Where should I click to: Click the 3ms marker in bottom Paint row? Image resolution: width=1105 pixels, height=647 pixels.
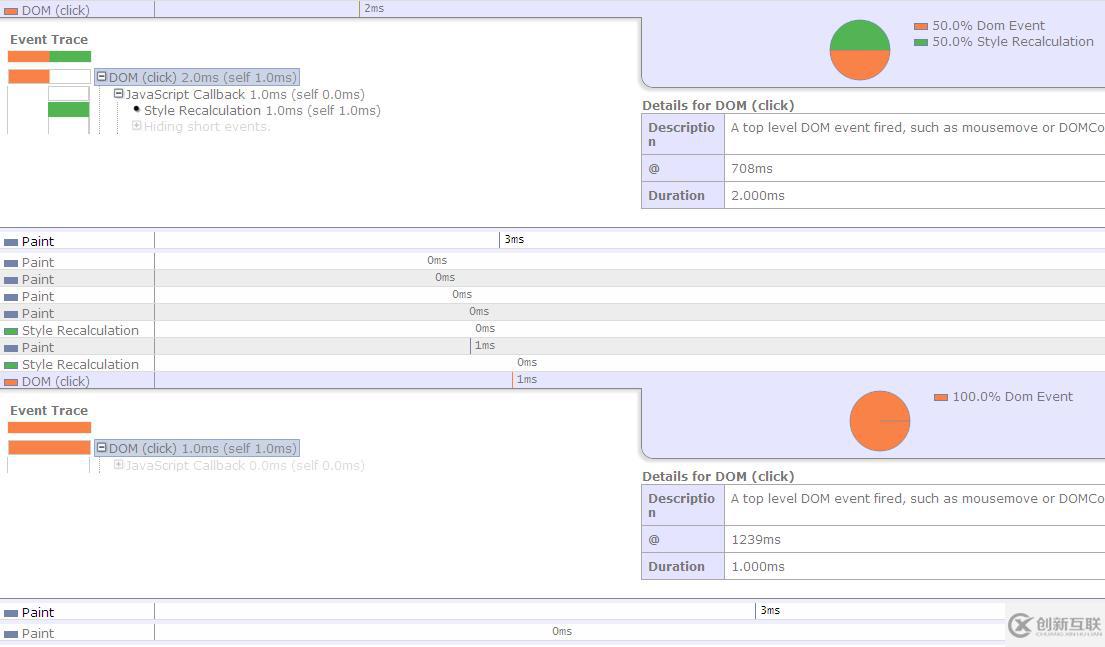[770, 610]
